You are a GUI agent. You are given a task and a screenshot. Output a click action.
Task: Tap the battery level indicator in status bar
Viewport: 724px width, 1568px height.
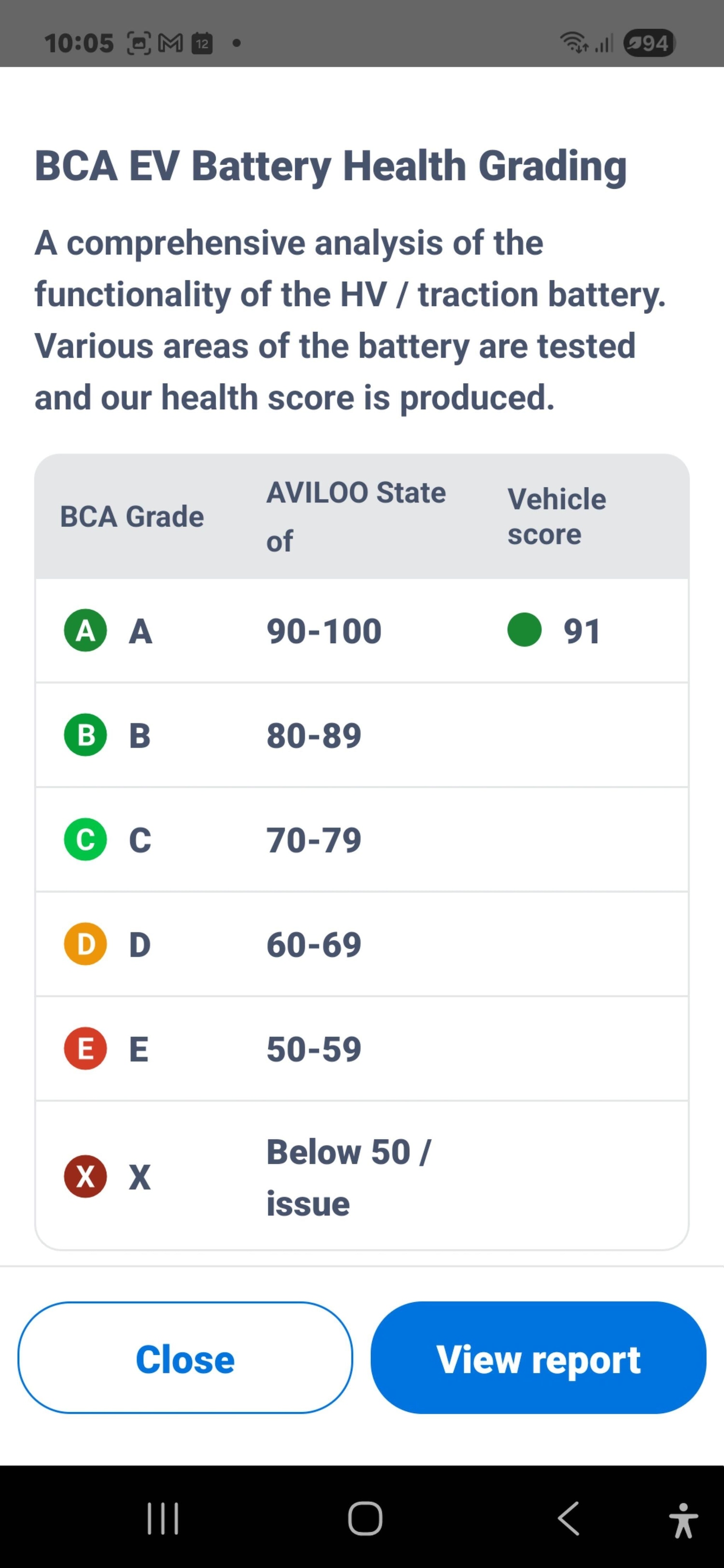tap(650, 43)
